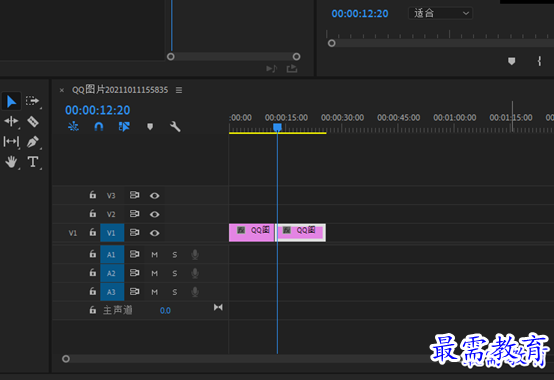This screenshot has height=380, width=554.
Task: Select the second QQ图 clip on V1
Action: coord(301,233)
